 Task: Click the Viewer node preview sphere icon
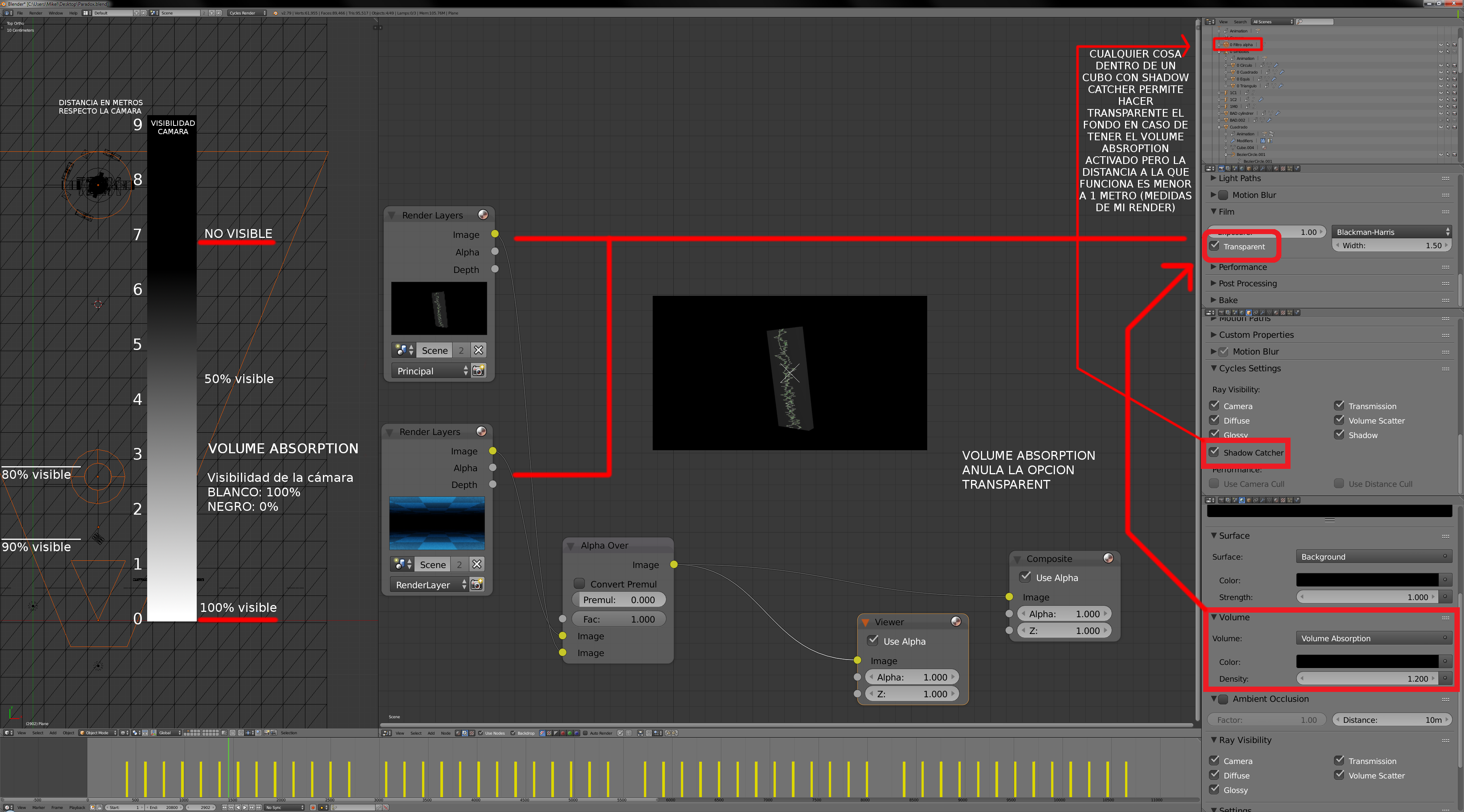coord(956,622)
